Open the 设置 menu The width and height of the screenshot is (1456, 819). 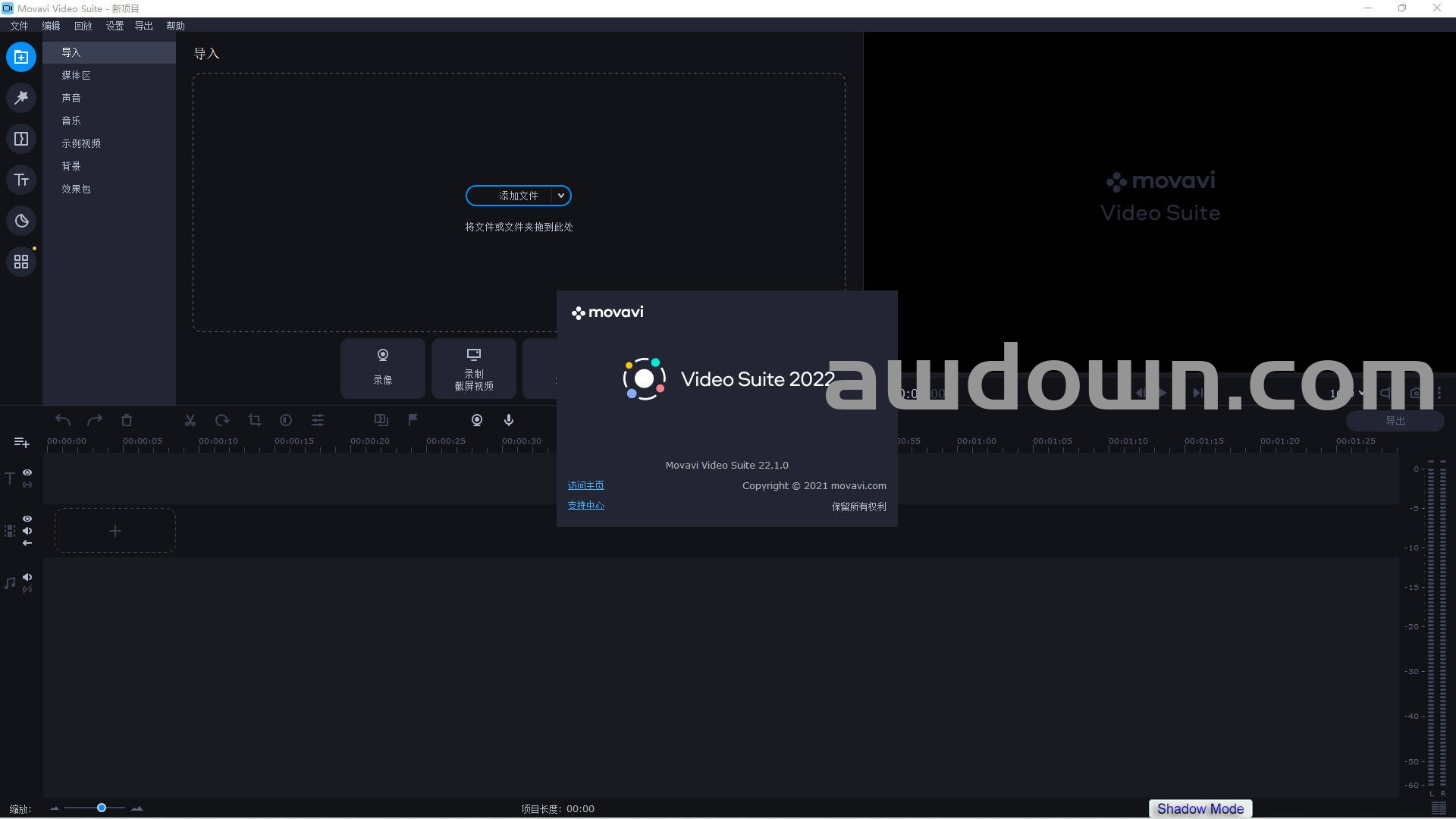[x=115, y=26]
